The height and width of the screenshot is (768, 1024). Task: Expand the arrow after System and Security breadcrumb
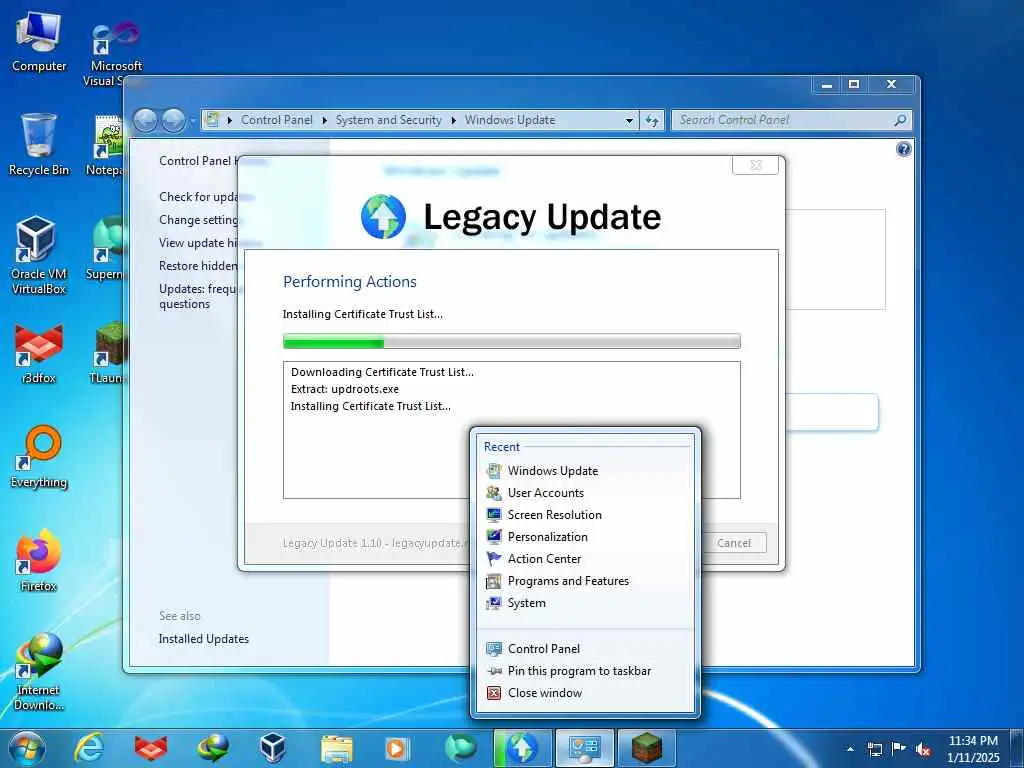453,120
